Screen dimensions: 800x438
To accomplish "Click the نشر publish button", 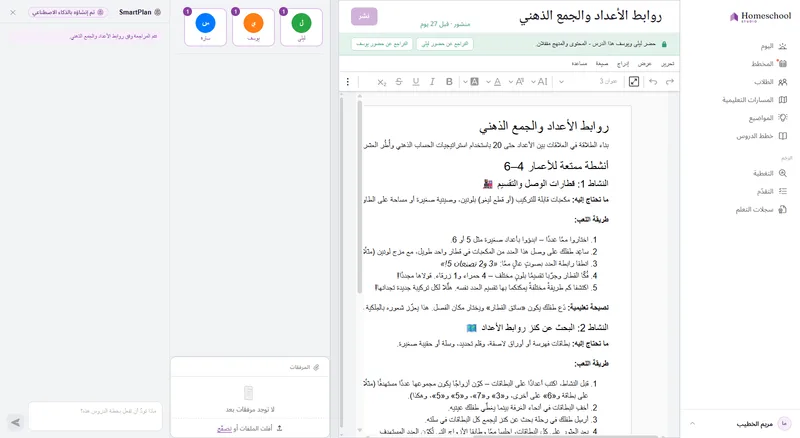I will (364, 16).
